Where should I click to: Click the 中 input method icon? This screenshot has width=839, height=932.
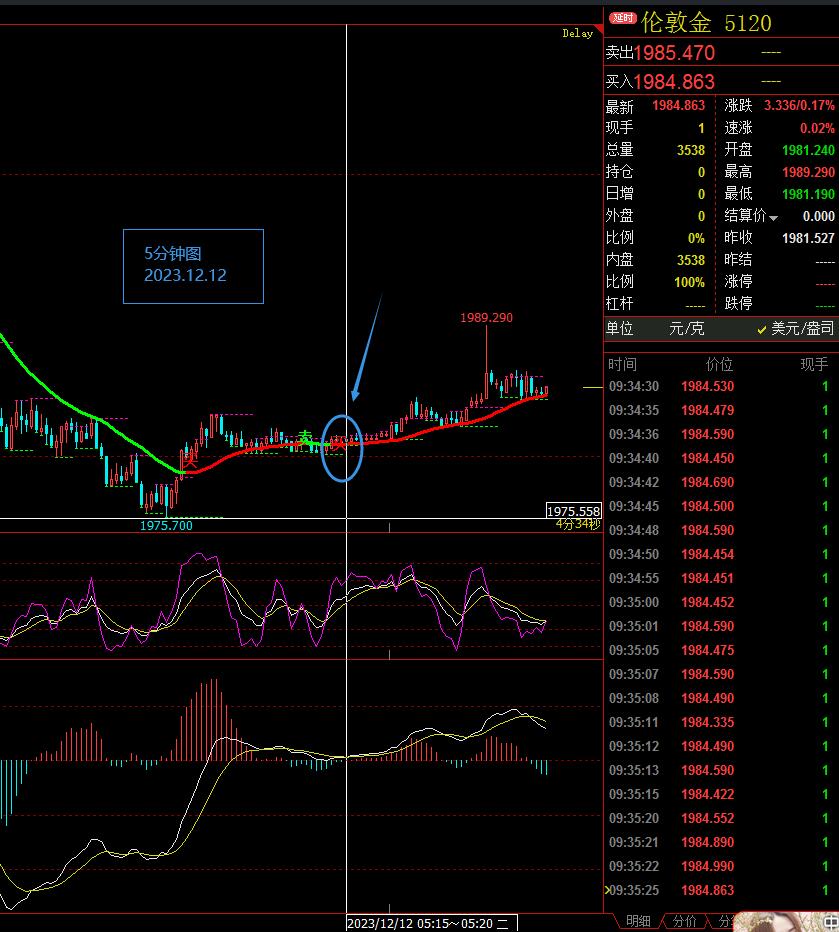click(830, 922)
